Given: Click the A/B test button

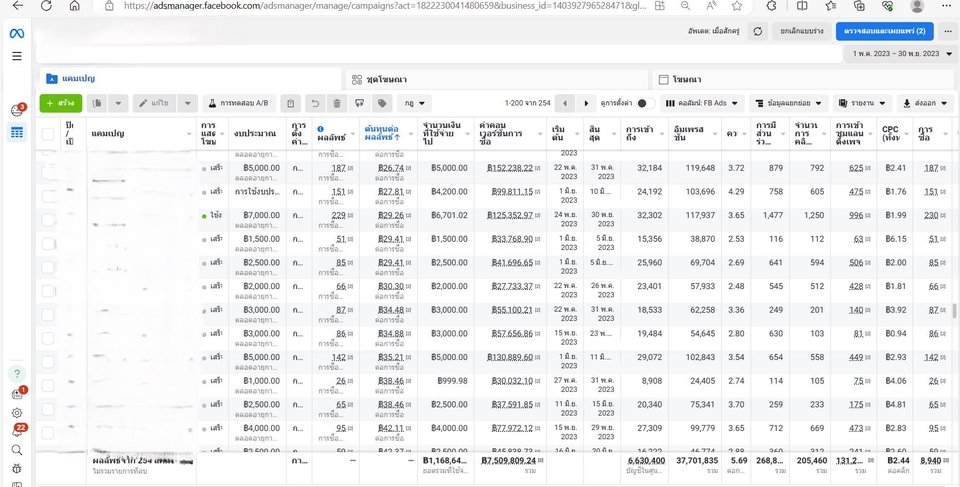Looking at the screenshot, I should 239,104.
